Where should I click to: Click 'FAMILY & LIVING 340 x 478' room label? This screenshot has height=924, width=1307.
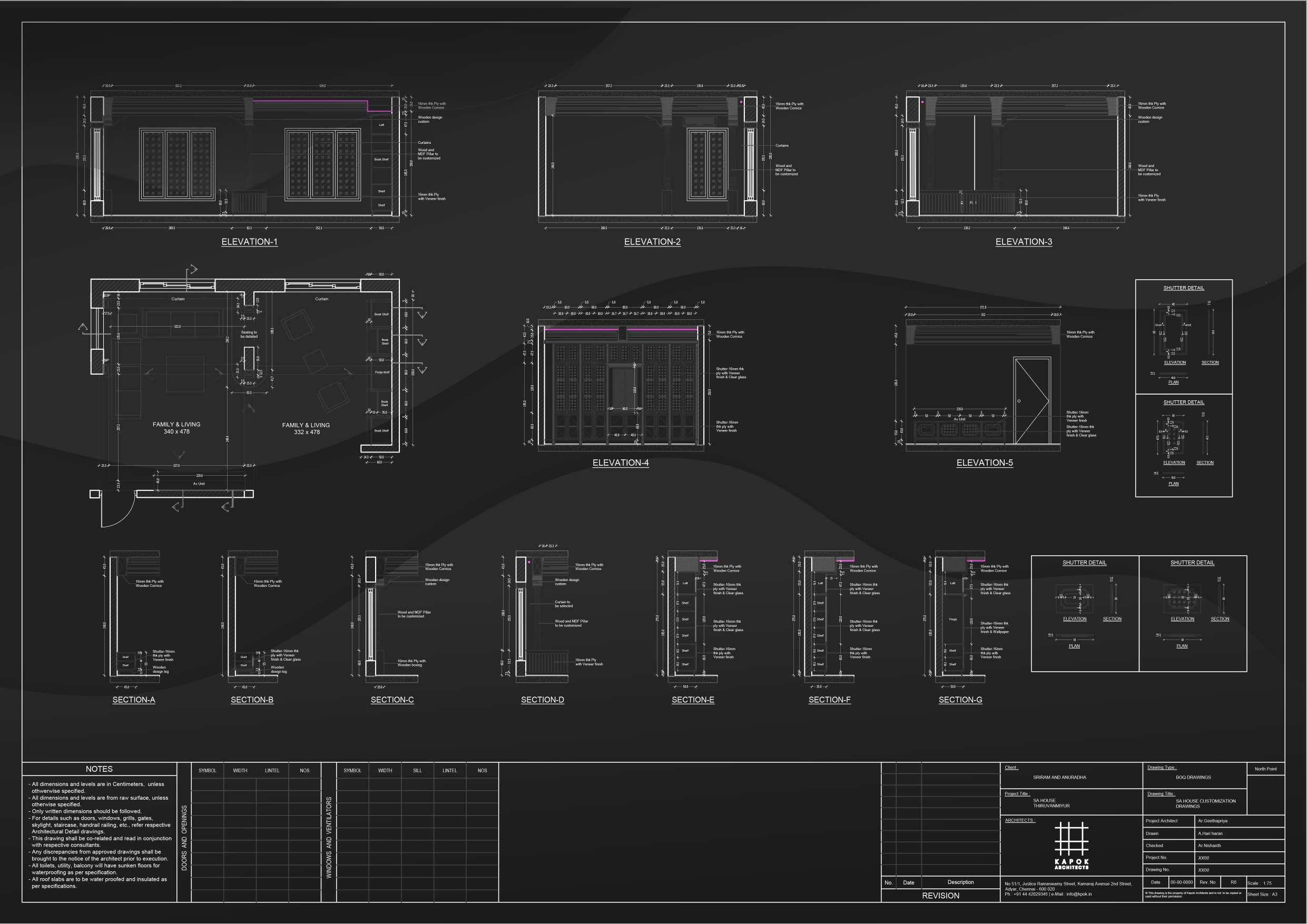click(x=176, y=428)
